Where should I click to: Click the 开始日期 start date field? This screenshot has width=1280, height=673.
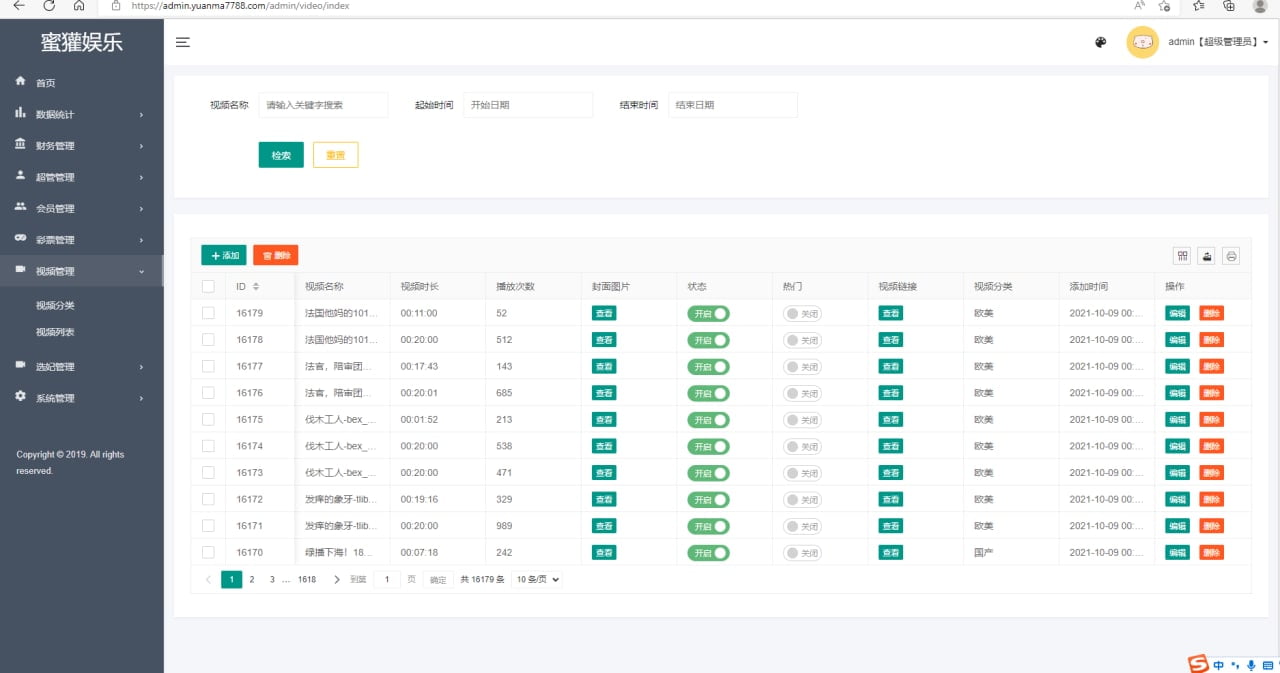528,105
